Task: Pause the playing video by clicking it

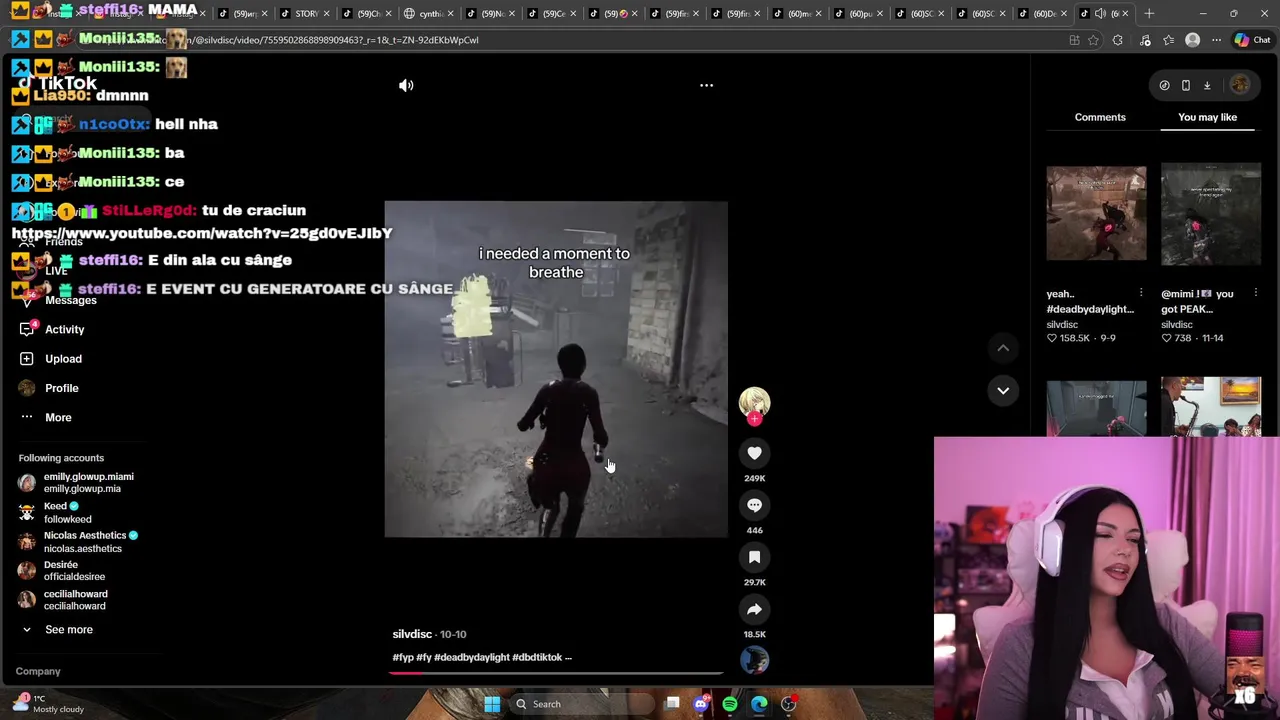Action: 556,369
